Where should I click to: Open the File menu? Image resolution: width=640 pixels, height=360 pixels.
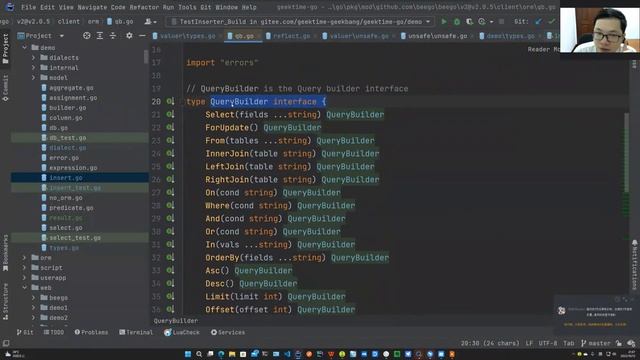pos(28,7)
